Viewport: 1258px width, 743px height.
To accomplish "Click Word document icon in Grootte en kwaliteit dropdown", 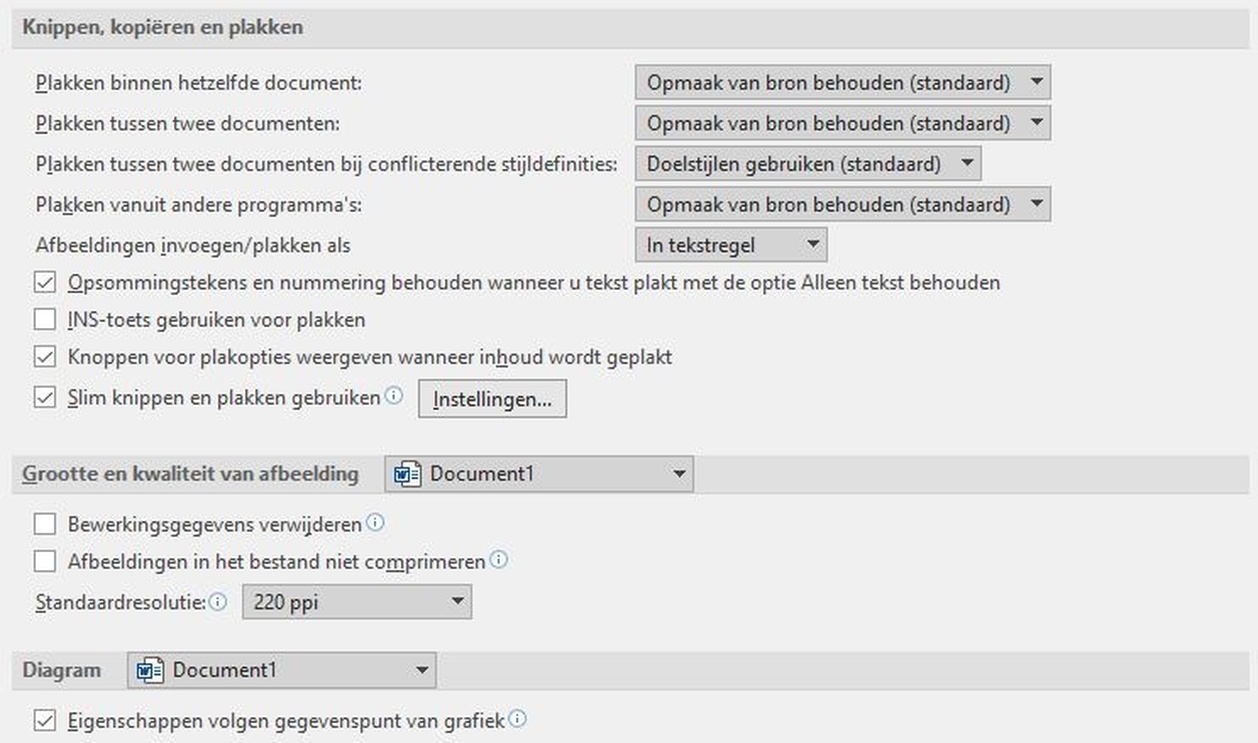I will (407, 474).
